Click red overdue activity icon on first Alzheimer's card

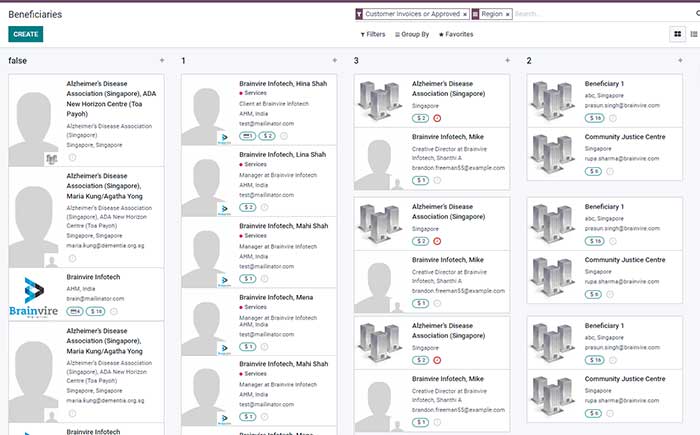coord(437,118)
